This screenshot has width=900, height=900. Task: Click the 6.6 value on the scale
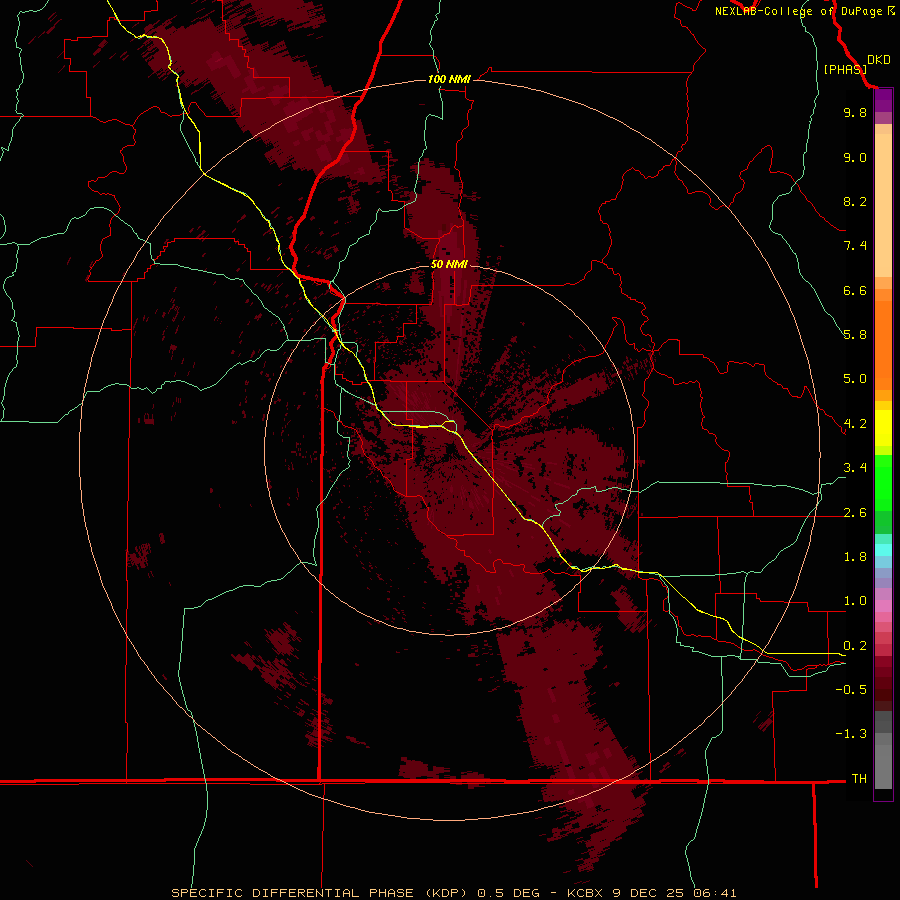855,290
